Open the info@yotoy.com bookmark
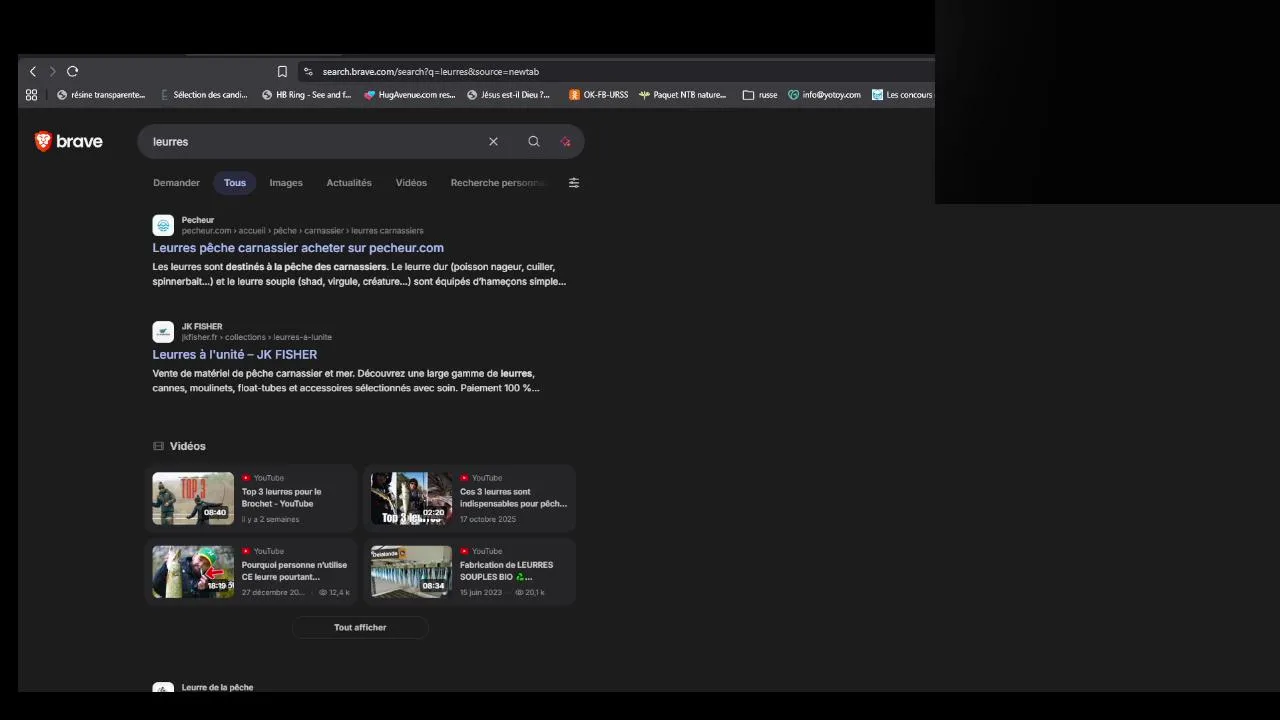 [x=824, y=95]
